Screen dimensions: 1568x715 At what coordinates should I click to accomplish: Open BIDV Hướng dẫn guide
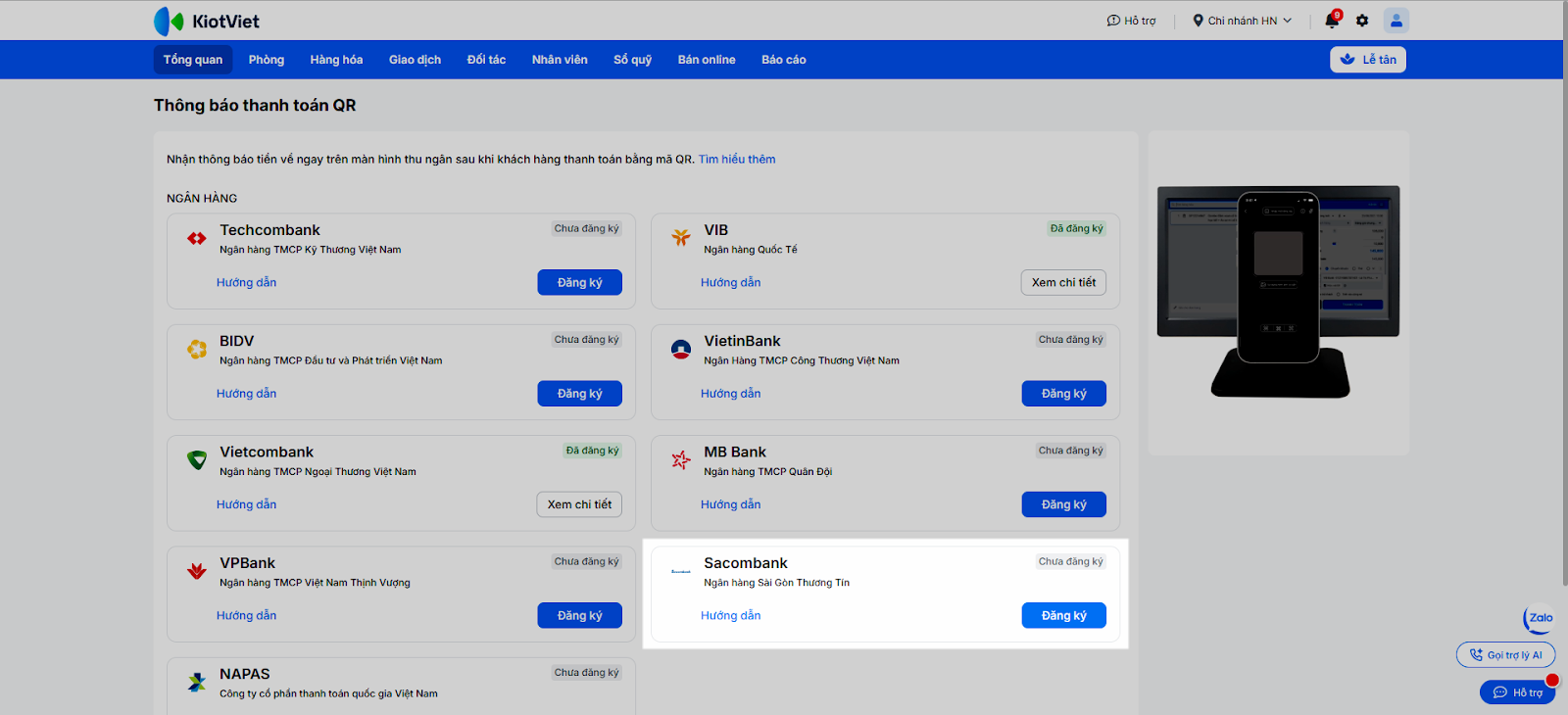click(247, 394)
